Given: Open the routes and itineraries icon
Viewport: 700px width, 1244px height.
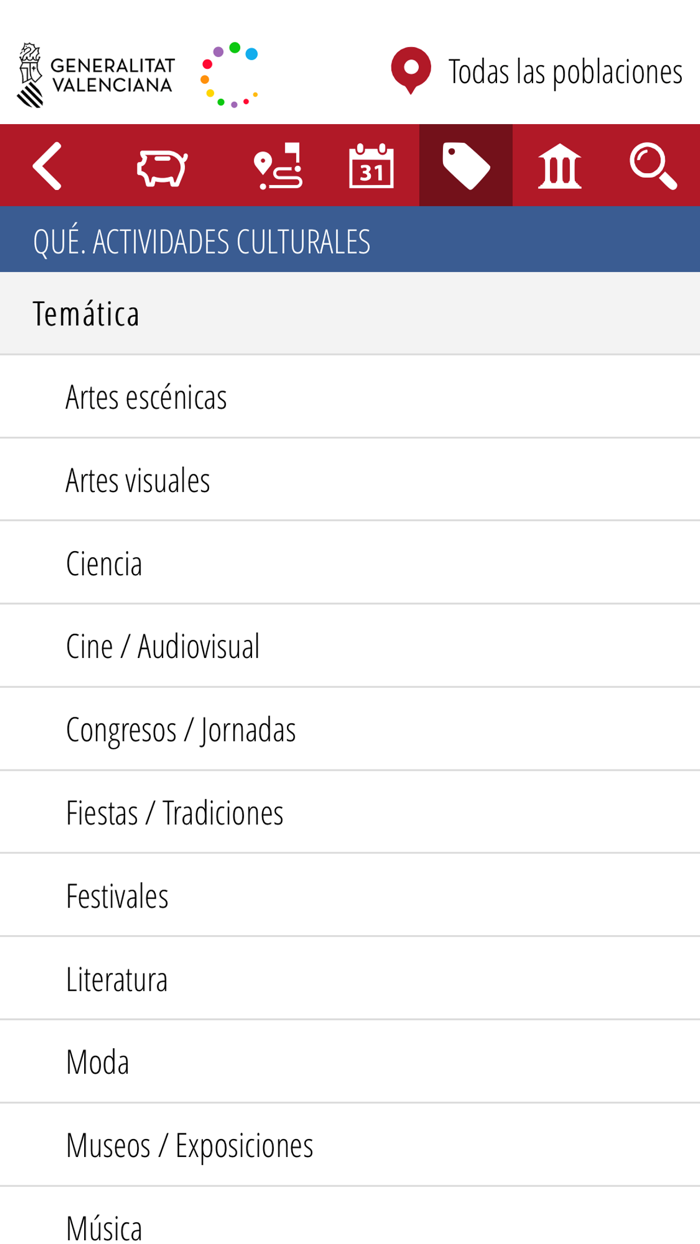Looking at the screenshot, I should [277, 165].
